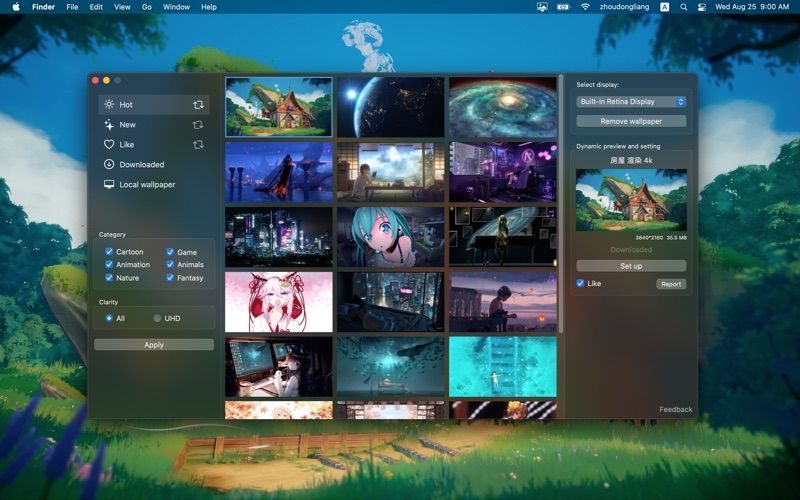Open Spotlight search in menu bar
Viewport: 800px width, 500px height.
[684, 7]
